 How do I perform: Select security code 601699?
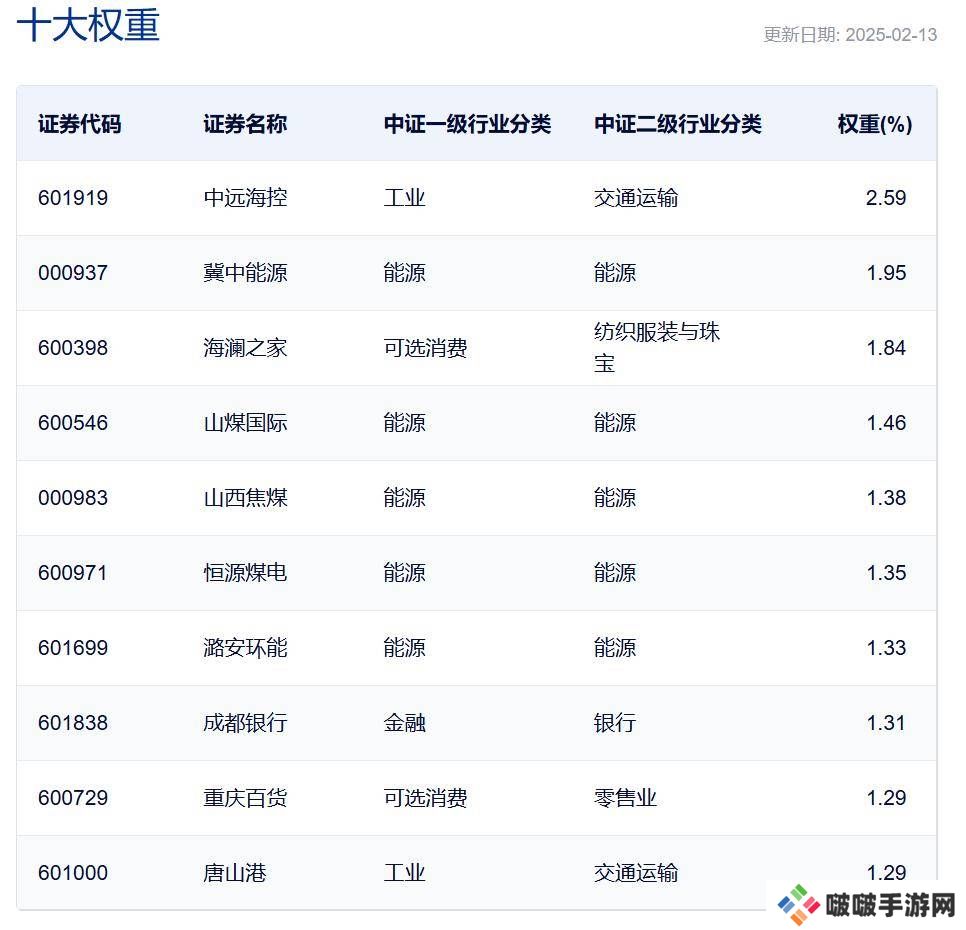73,649
